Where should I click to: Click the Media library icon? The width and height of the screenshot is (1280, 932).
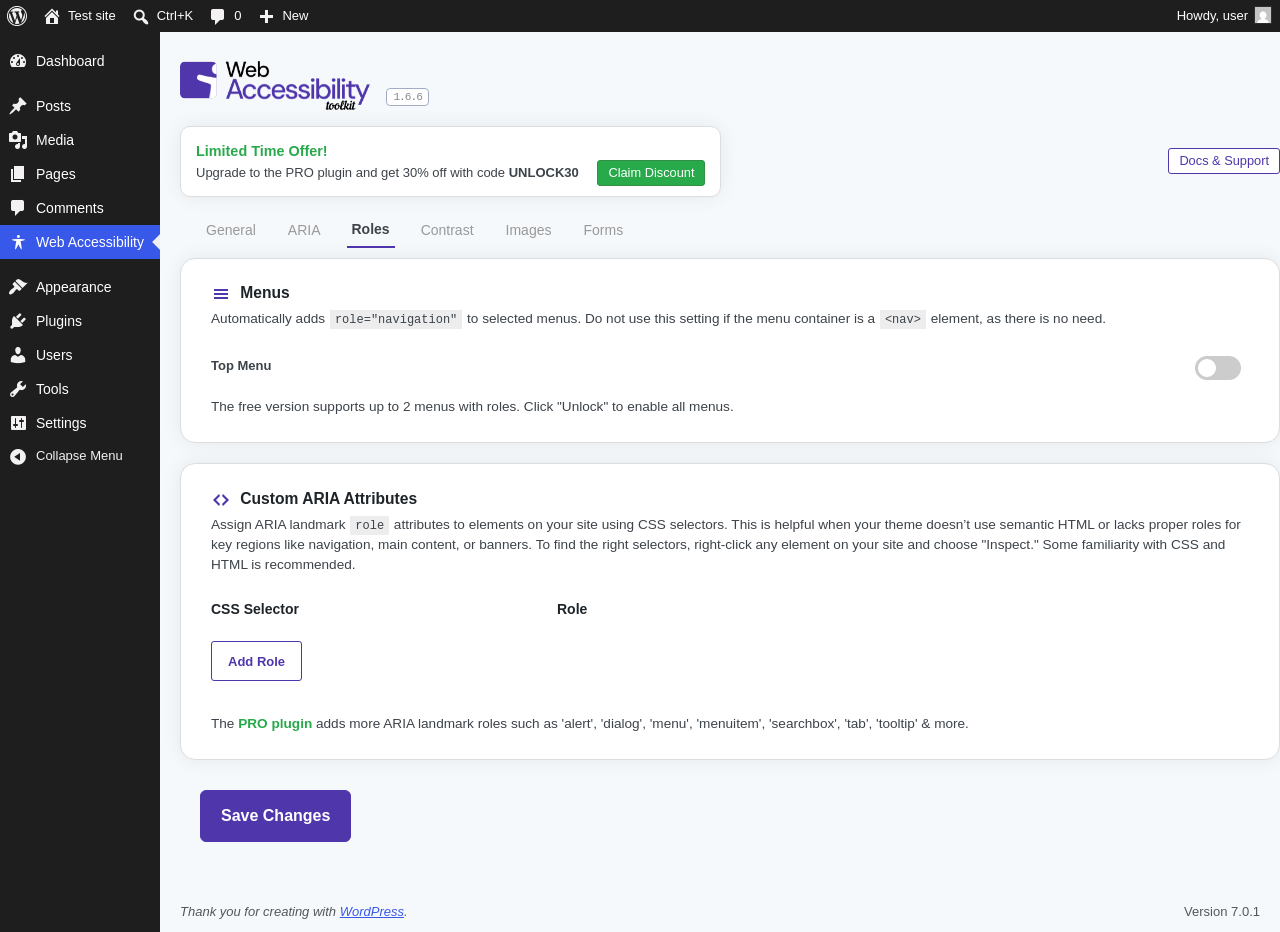coord(18,140)
